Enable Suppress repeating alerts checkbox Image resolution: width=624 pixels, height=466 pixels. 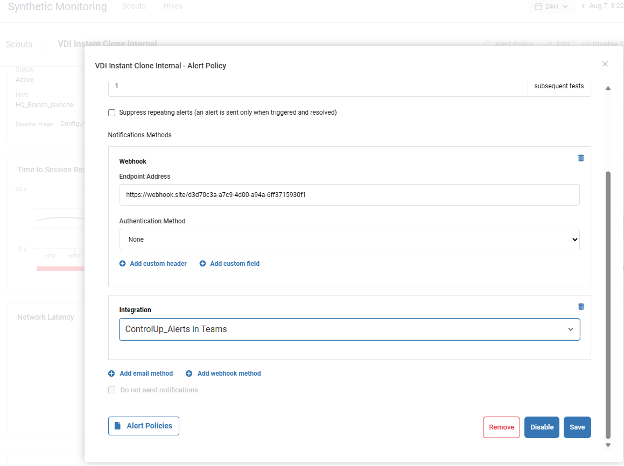(111, 113)
